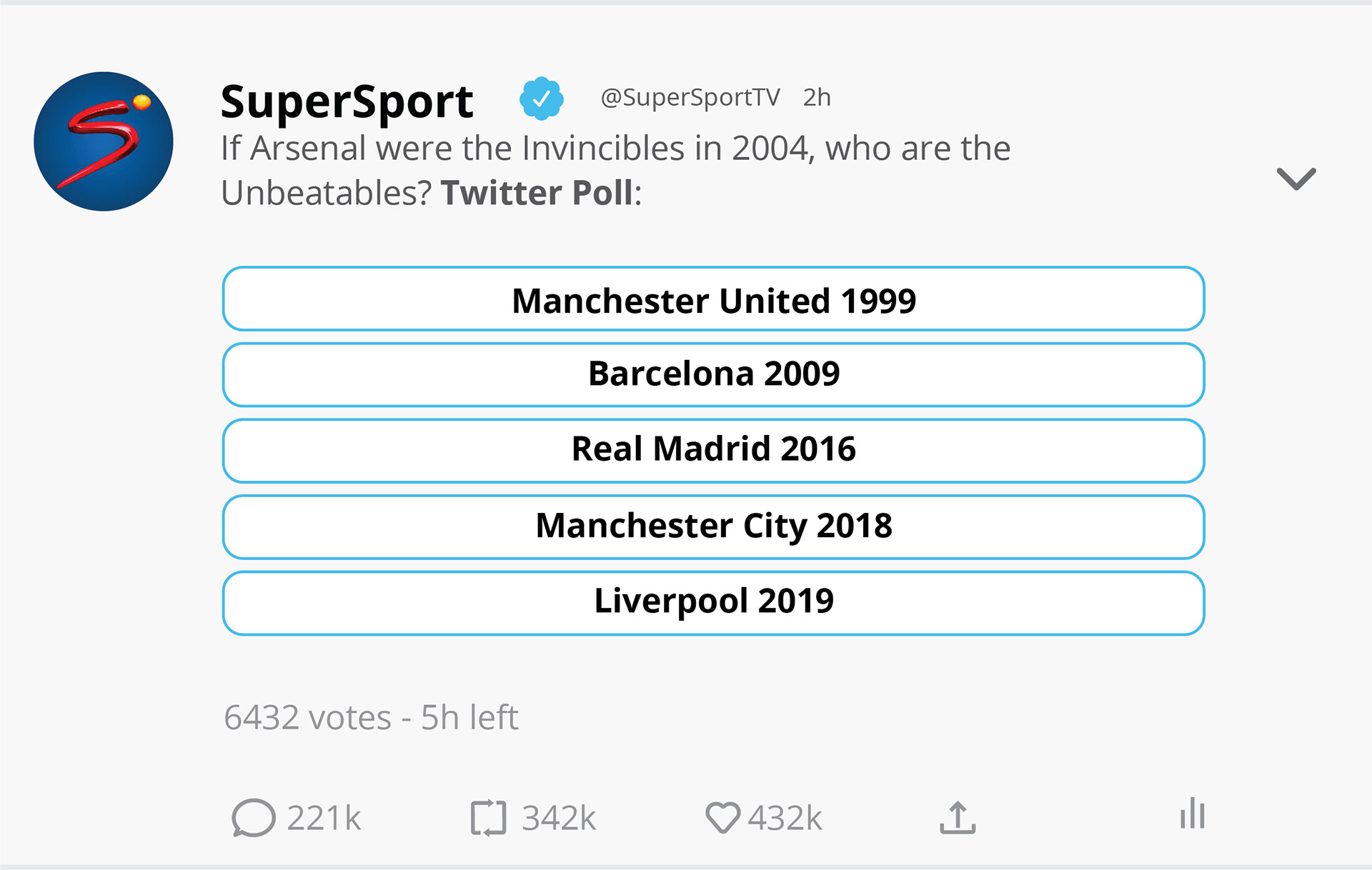
Task: Open the SuperSport account name
Action: tap(347, 101)
